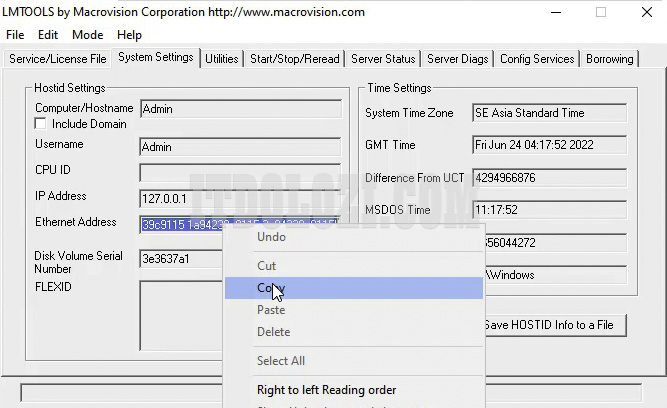Open the Mode menu
The height and width of the screenshot is (408, 667).
pyautogui.click(x=88, y=35)
